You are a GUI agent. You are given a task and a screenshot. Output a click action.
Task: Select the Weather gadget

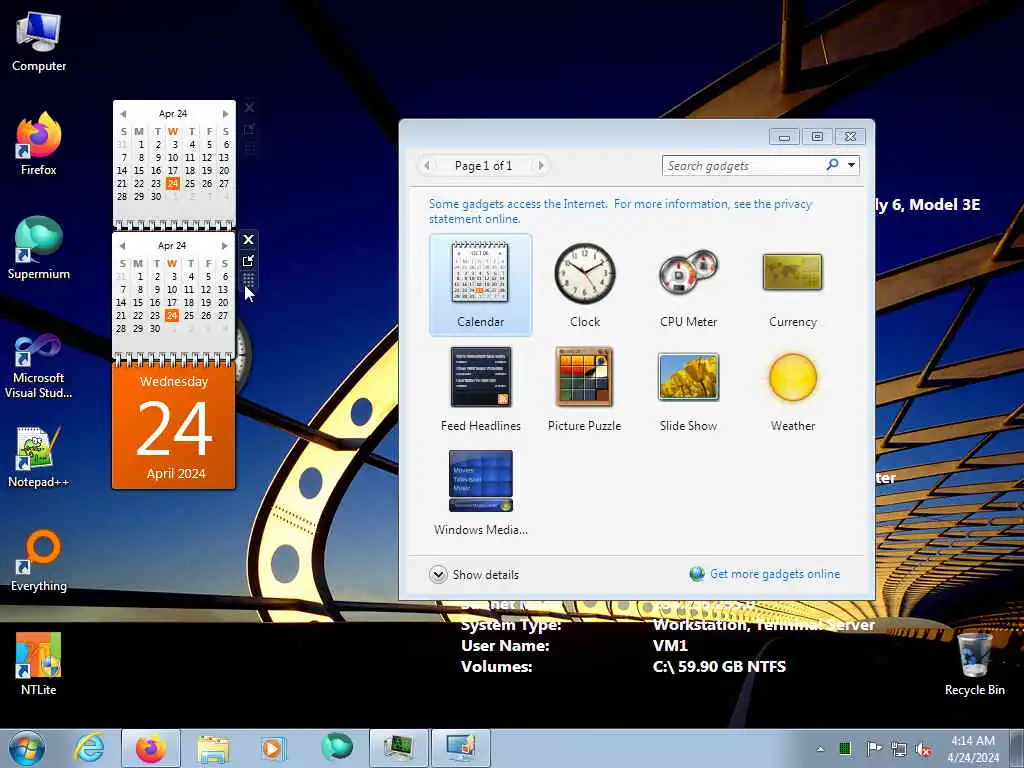pyautogui.click(x=792, y=389)
